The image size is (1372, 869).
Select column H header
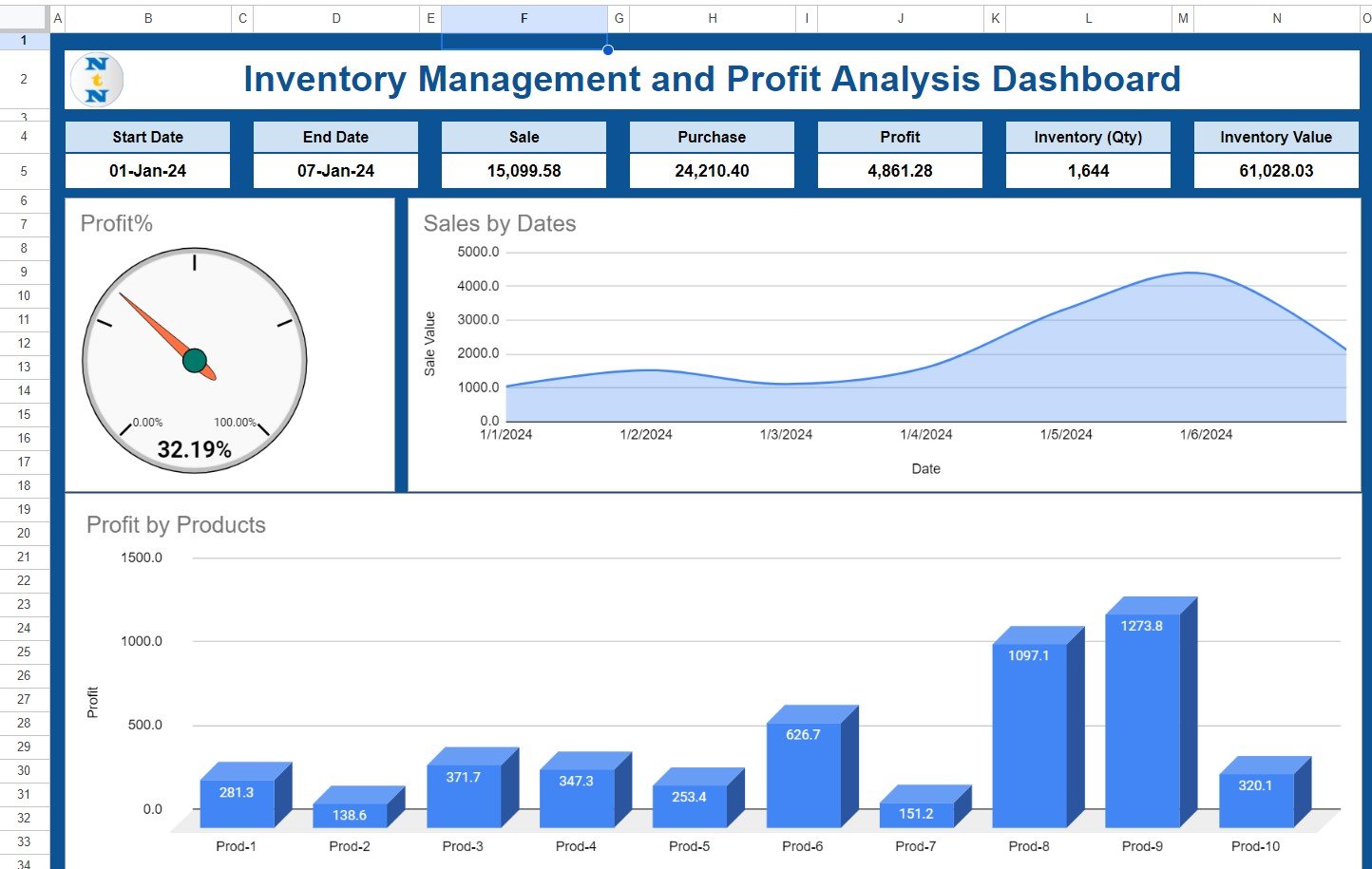click(713, 18)
